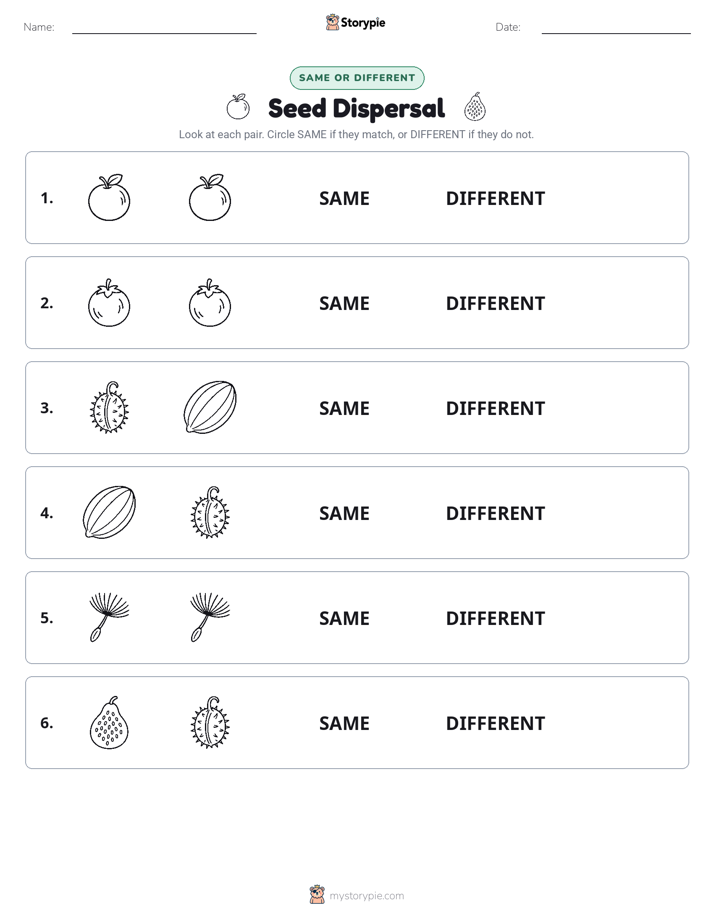This screenshot has width=714, height=924.
Task: Click the second tomato in row 2
Action: pos(210,303)
